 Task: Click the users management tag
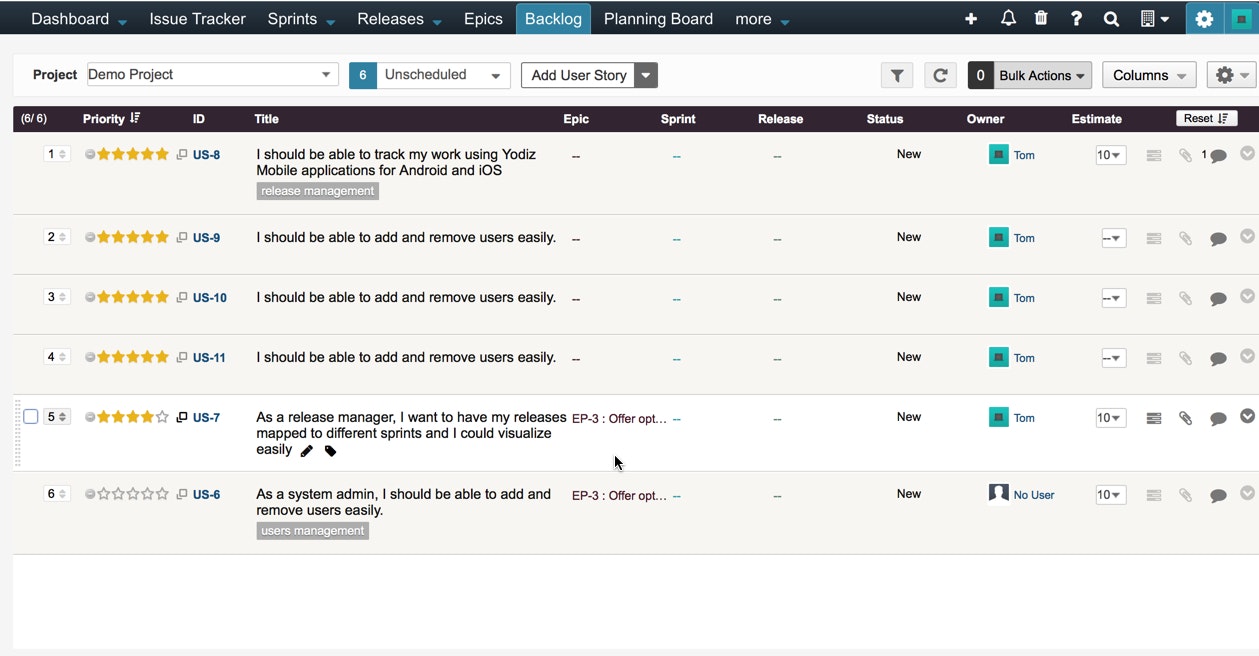tap(312, 531)
